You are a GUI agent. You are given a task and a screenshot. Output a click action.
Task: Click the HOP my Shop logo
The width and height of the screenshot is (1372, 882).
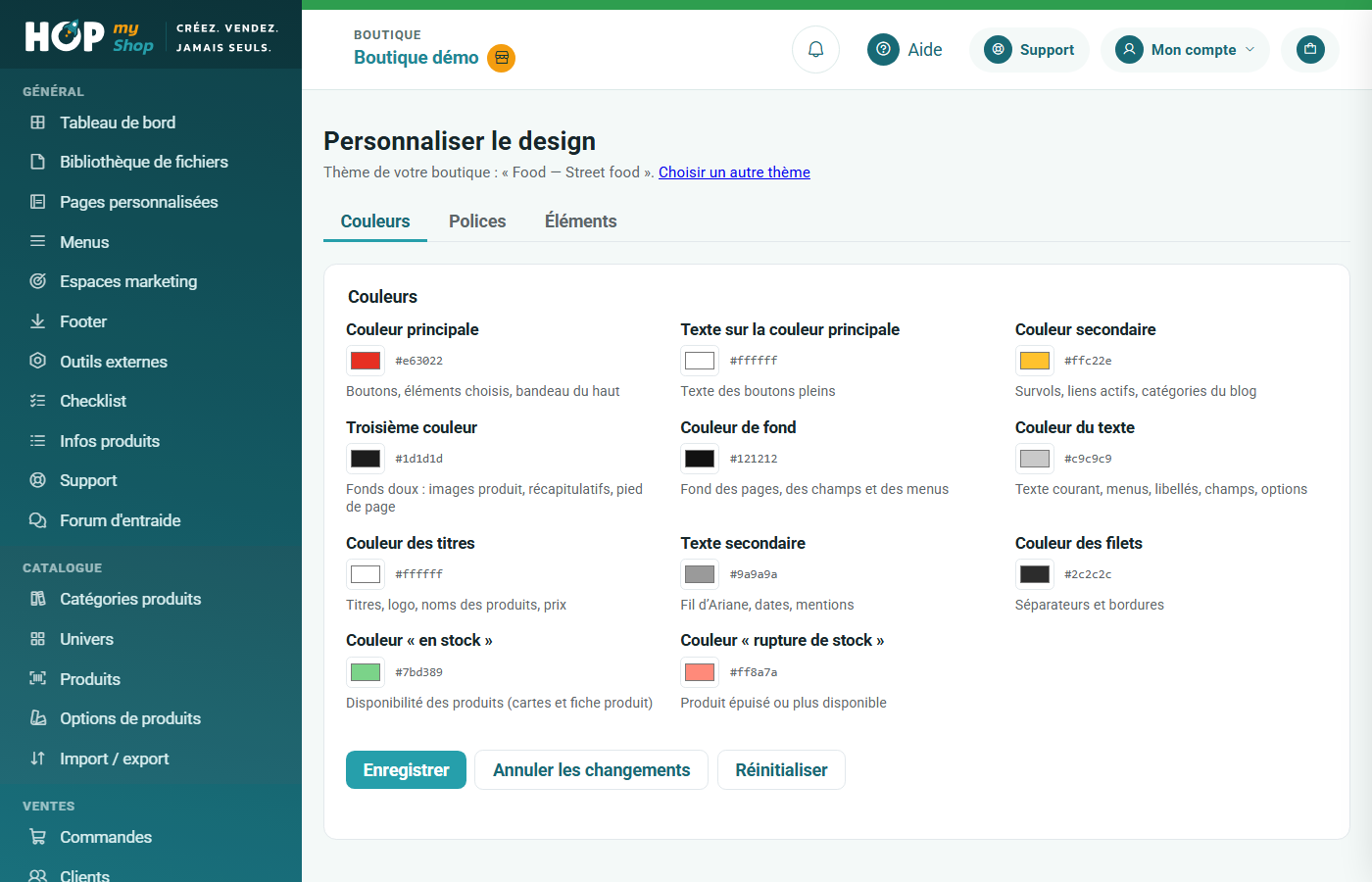[89, 36]
